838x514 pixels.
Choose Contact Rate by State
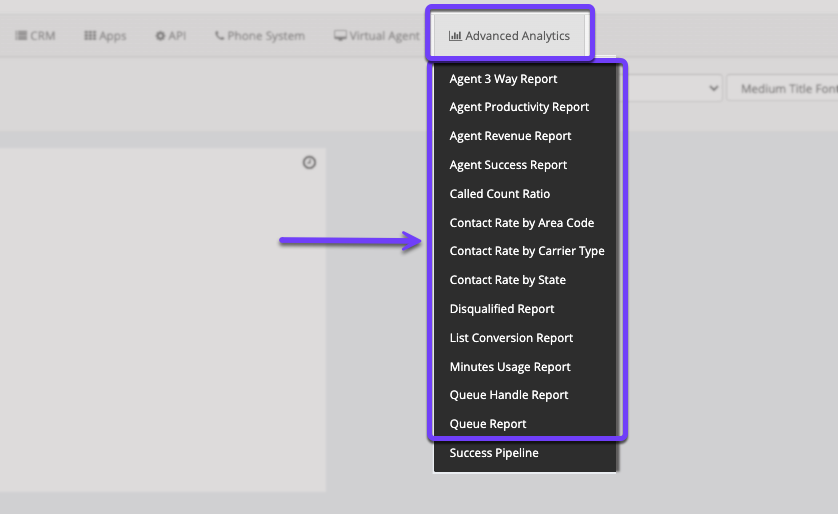(507, 280)
